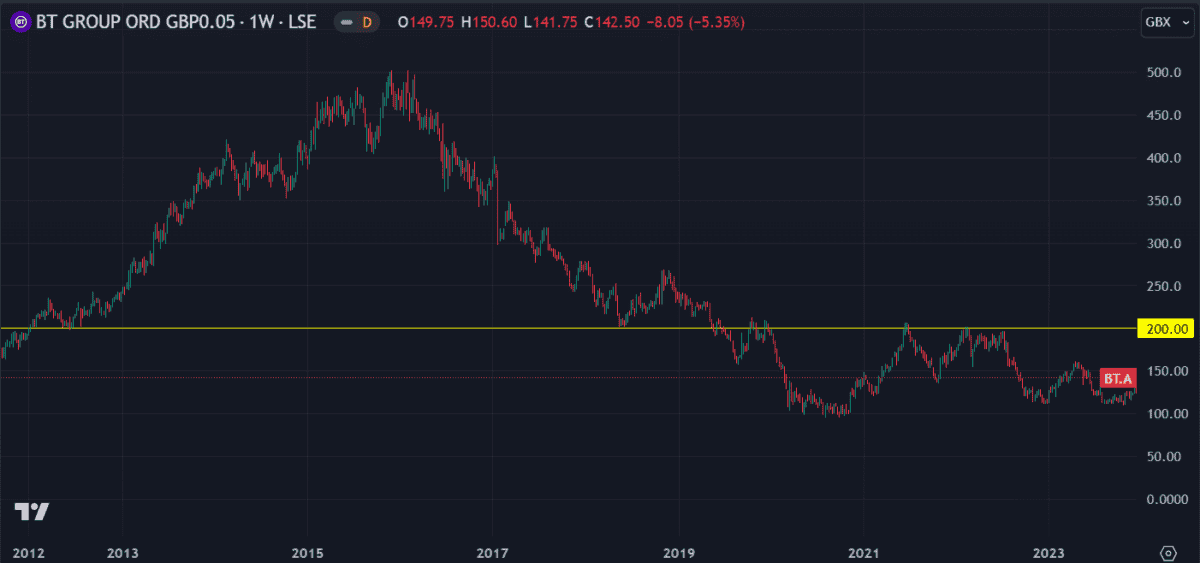Click the 2021 label on time axis
The width and height of the screenshot is (1200, 563).
863,552
